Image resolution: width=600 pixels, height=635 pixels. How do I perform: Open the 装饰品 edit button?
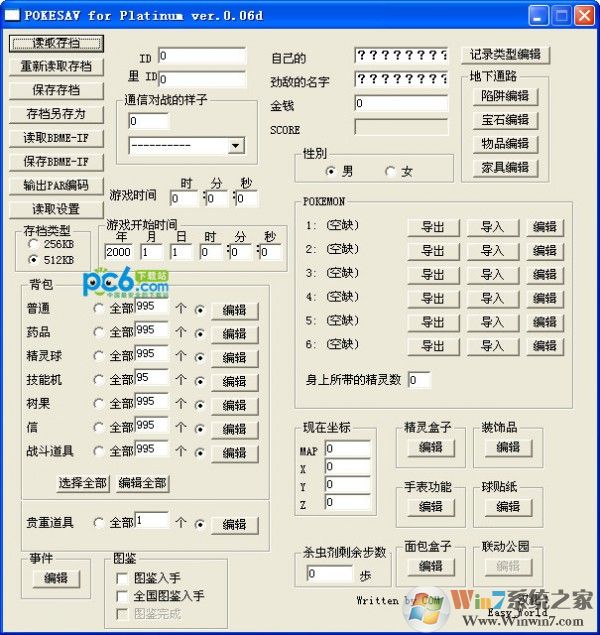[509, 447]
